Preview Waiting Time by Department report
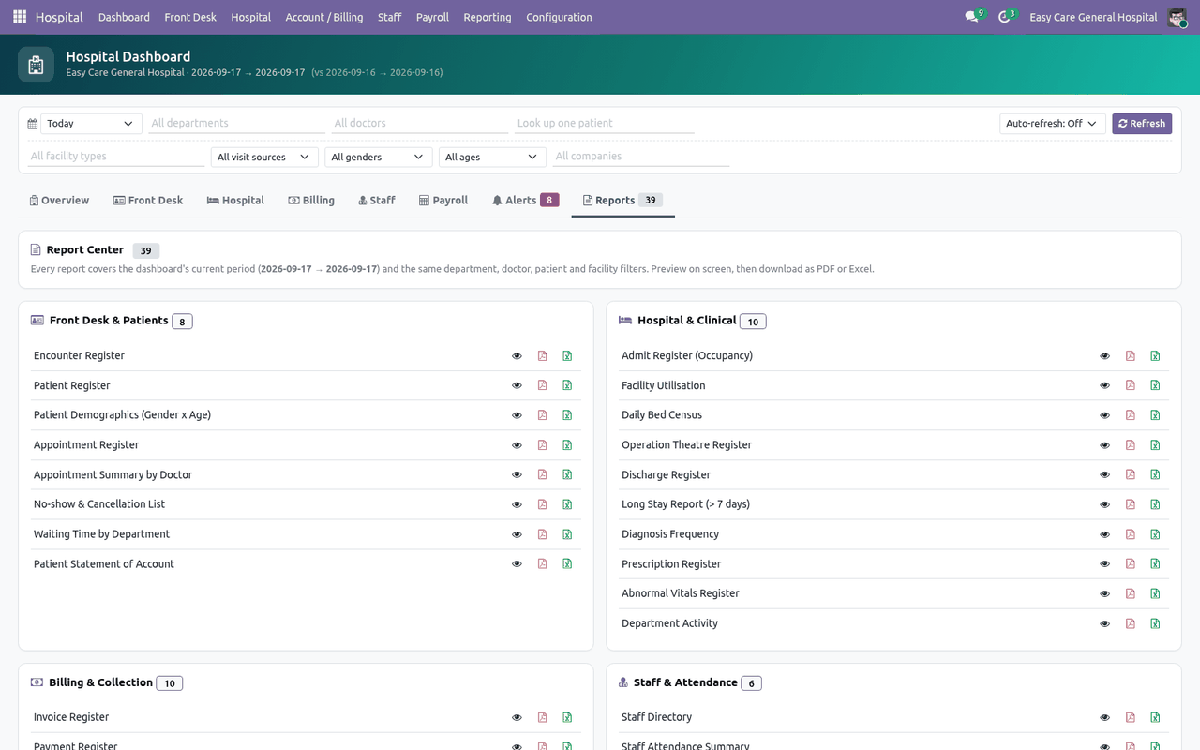 pyautogui.click(x=517, y=535)
